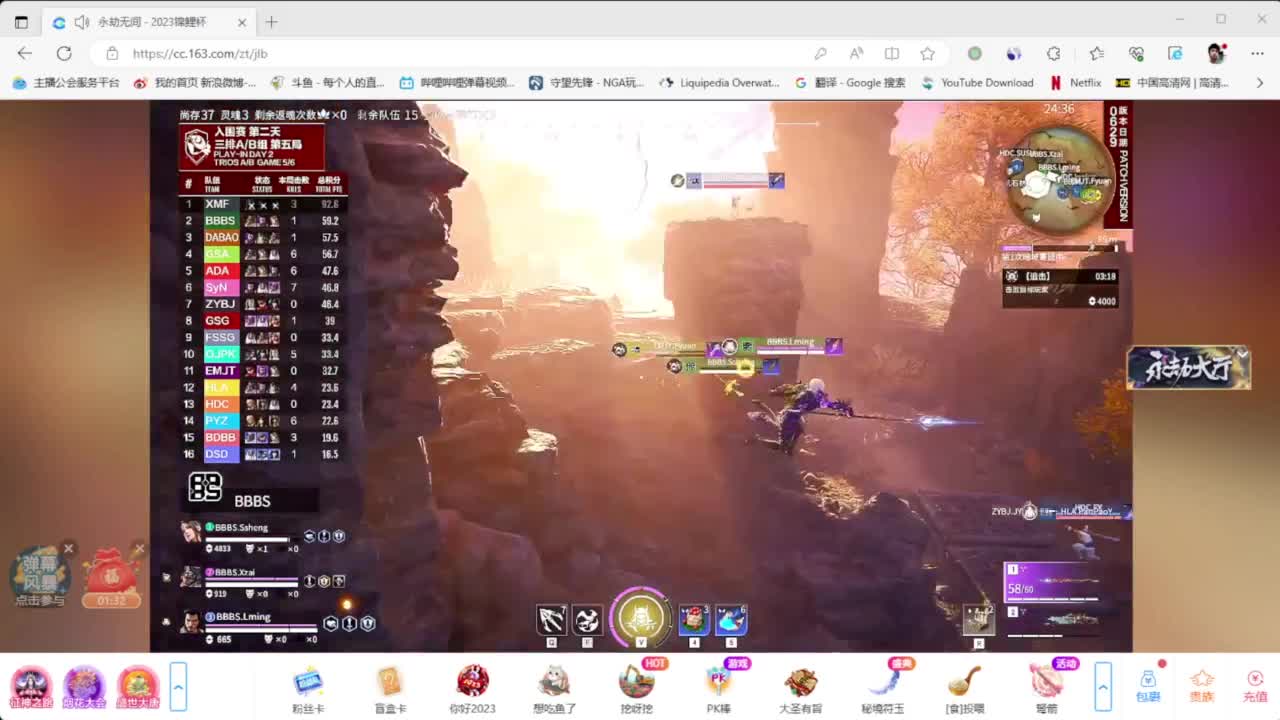Toggle split screen view
The width and height of the screenshot is (1280, 720).
892,53
